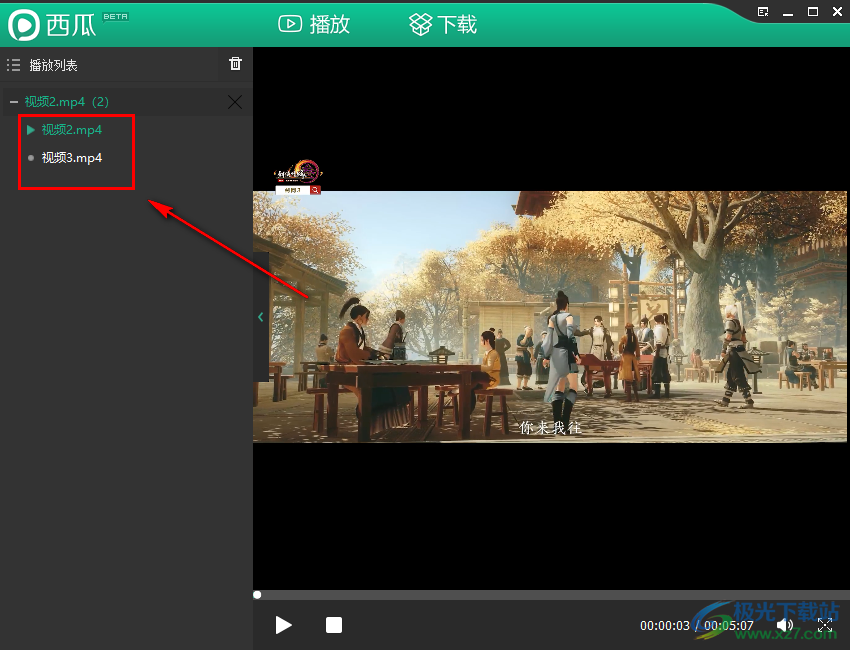The image size is (850, 650).
Task: Click the elapsed time 00:00:03
Action: [x=665, y=626]
